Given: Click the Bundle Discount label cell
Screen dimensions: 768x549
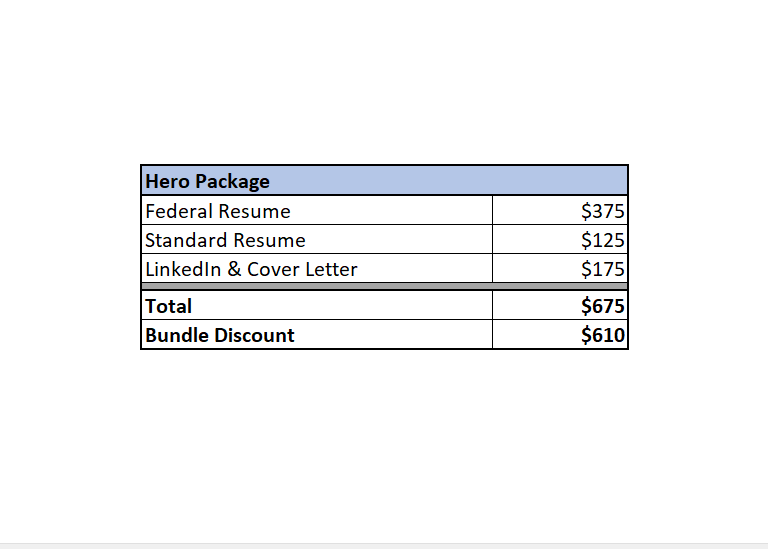Looking at the screenshot, I should coord(220,335).
